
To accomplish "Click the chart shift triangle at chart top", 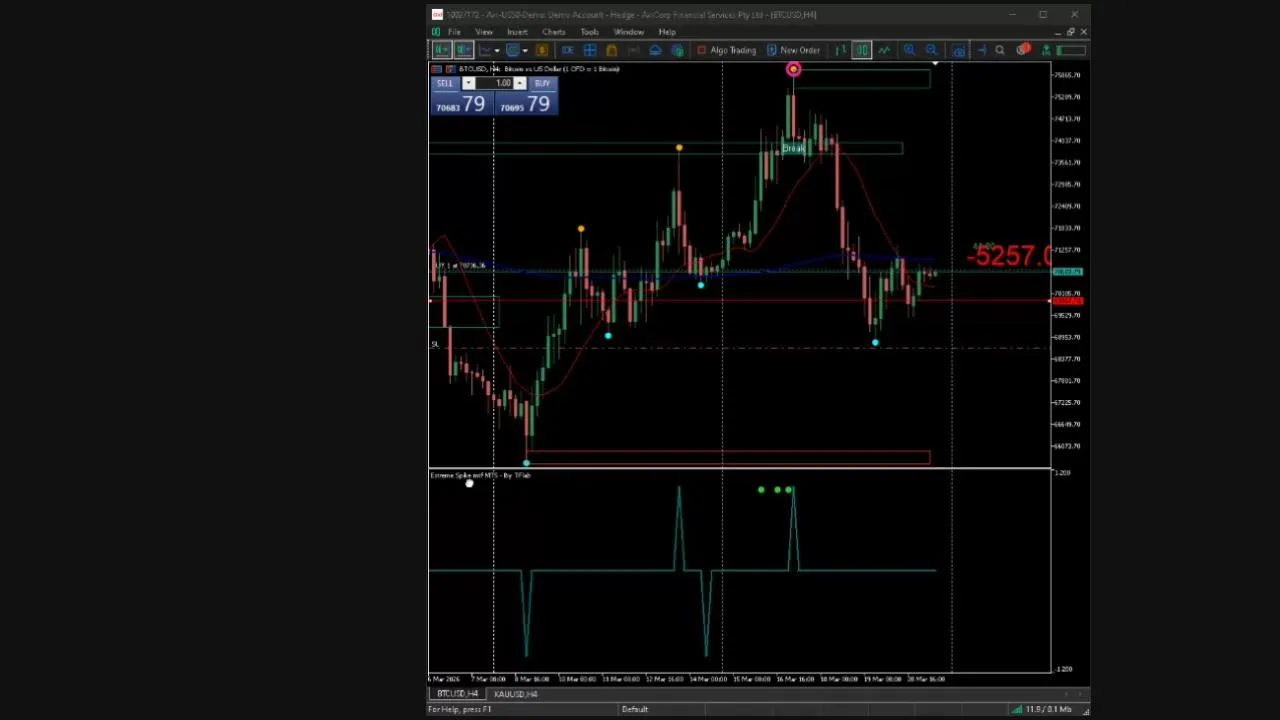I will point(934,65).
